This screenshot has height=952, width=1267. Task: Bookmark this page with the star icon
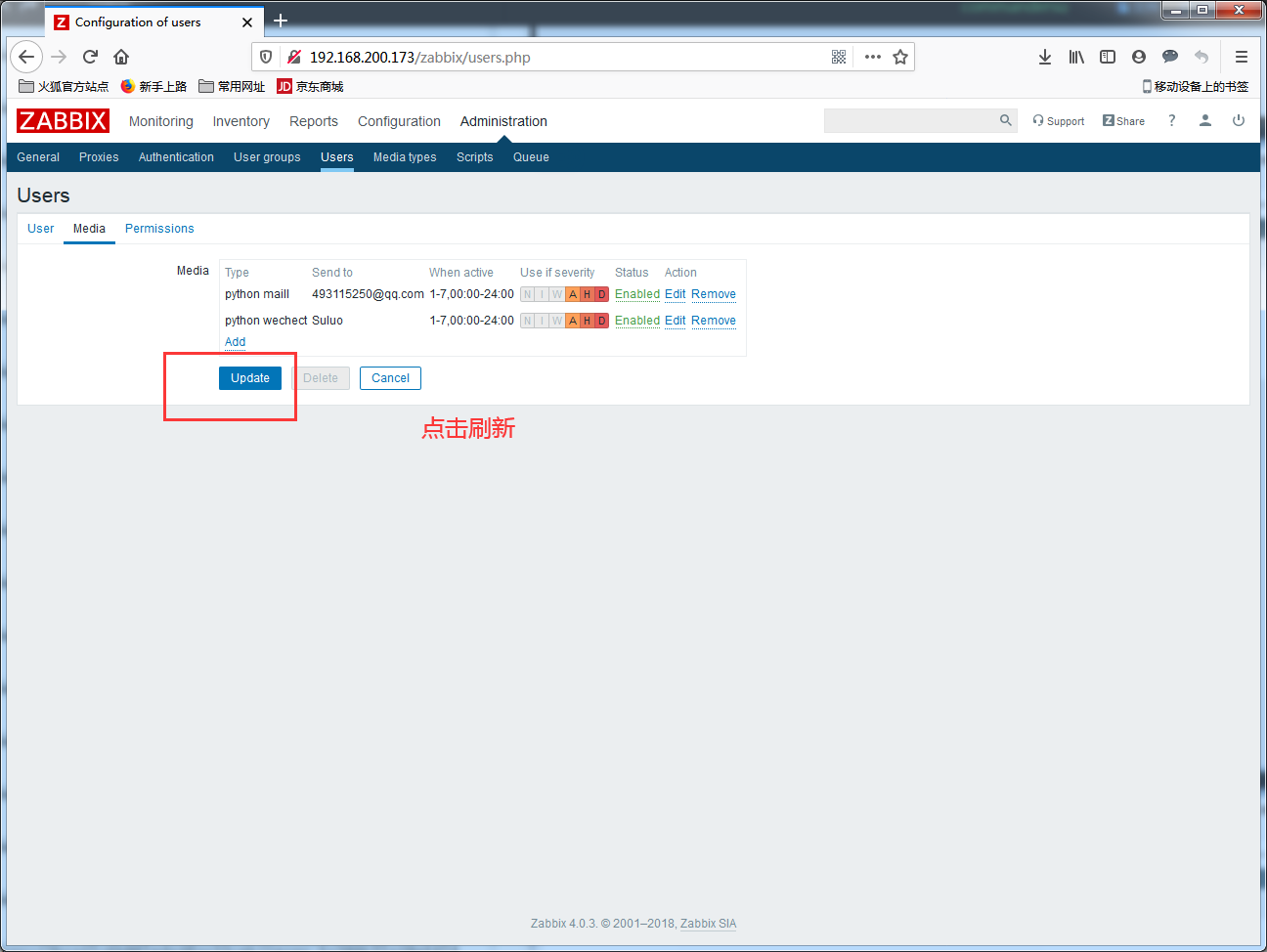900,57
